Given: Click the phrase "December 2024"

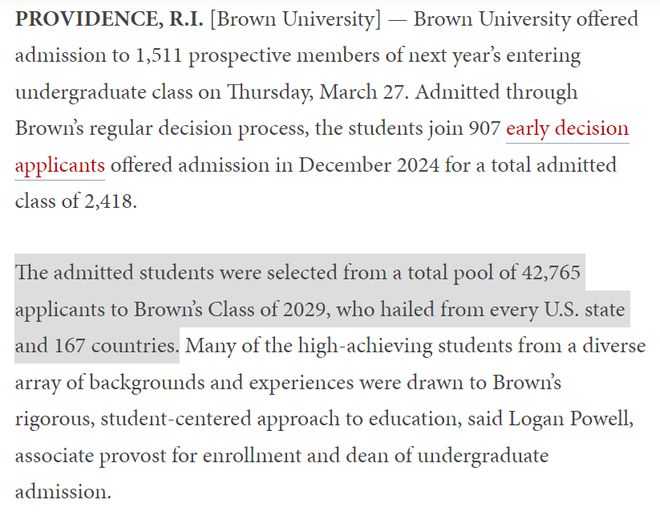Looking at the screenshot, I should point(369,165).
